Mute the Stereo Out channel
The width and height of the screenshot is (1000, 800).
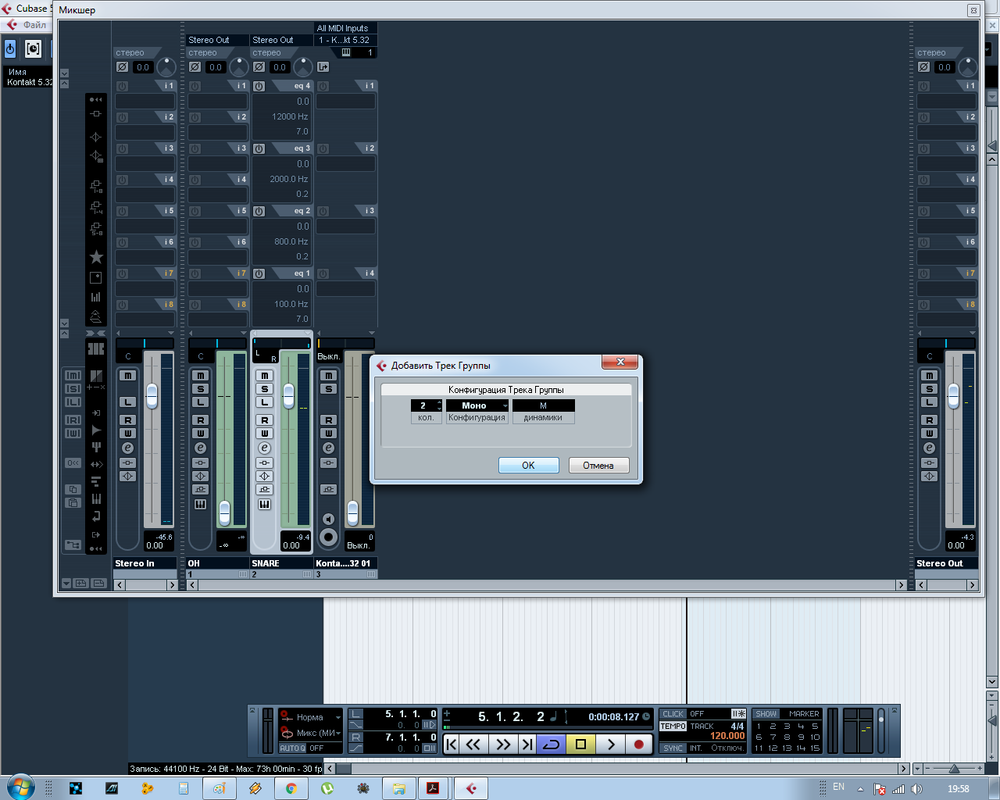click(x=929, y=376)
